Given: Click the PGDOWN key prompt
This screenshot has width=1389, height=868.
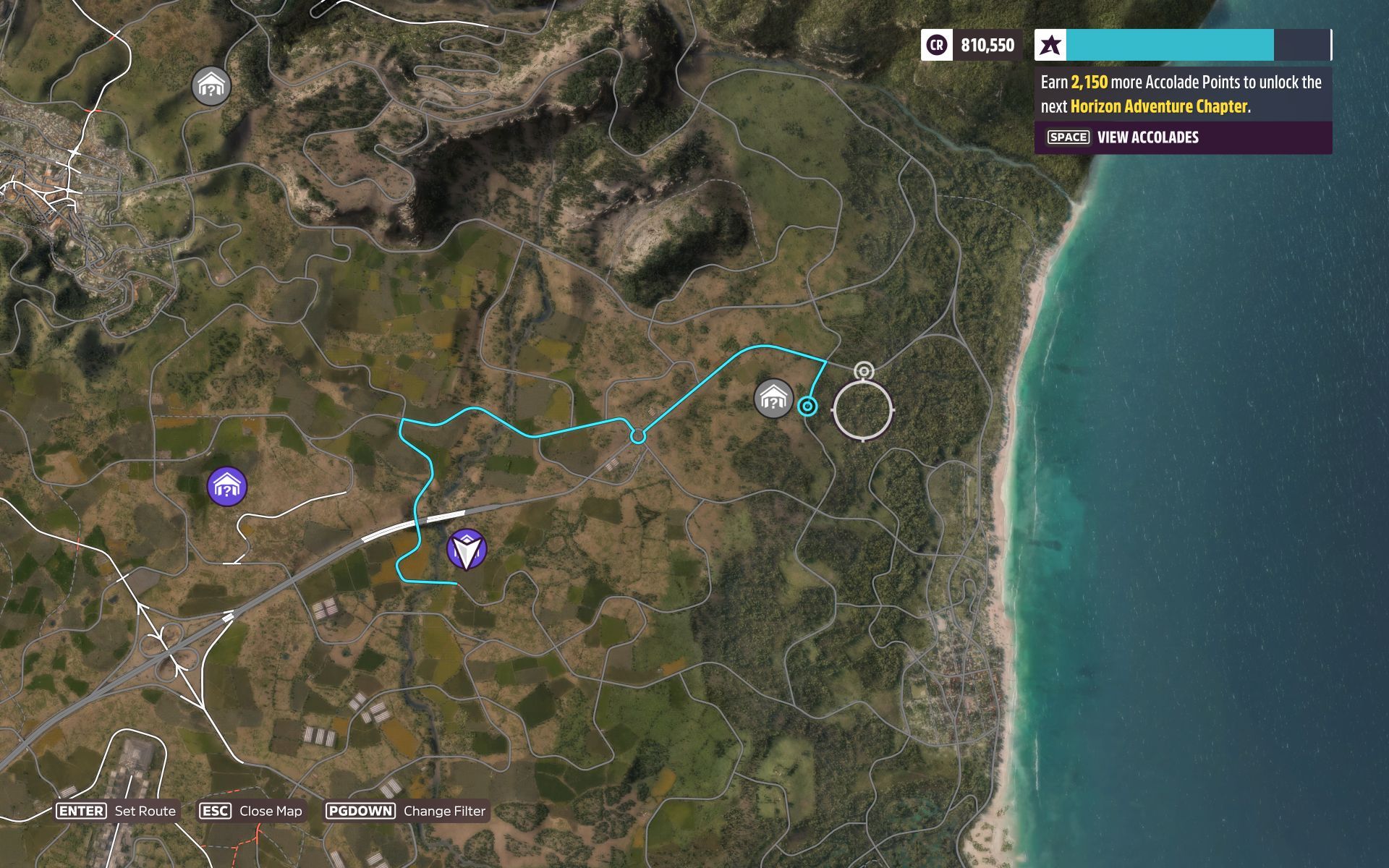Looking at the screenshot, I should point(360,811).
